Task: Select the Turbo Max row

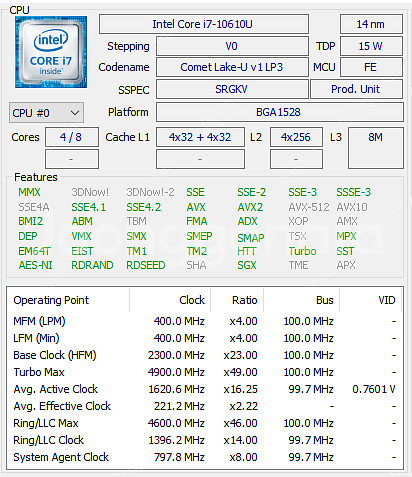Action: [204, 372]
